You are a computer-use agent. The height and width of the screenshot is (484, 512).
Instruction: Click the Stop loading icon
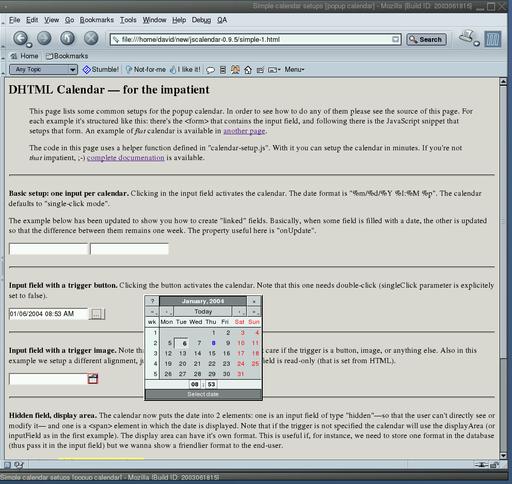91,38
